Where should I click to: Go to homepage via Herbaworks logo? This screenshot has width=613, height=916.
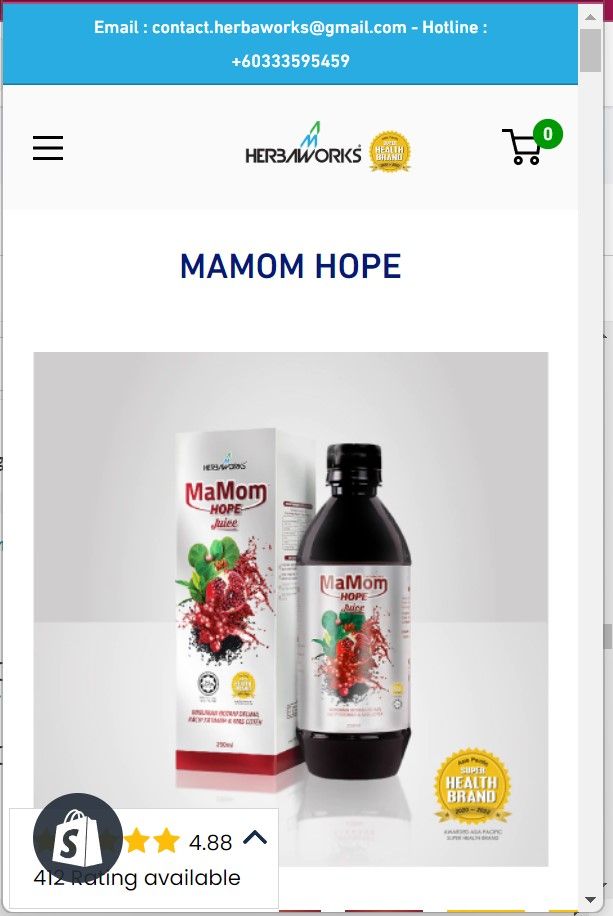coord(303,144)
